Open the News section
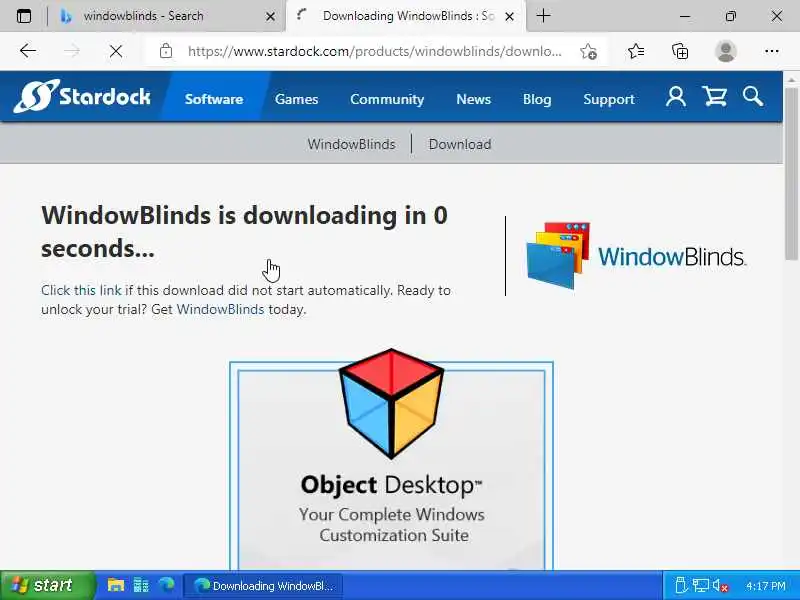 [x=473, y=99]
